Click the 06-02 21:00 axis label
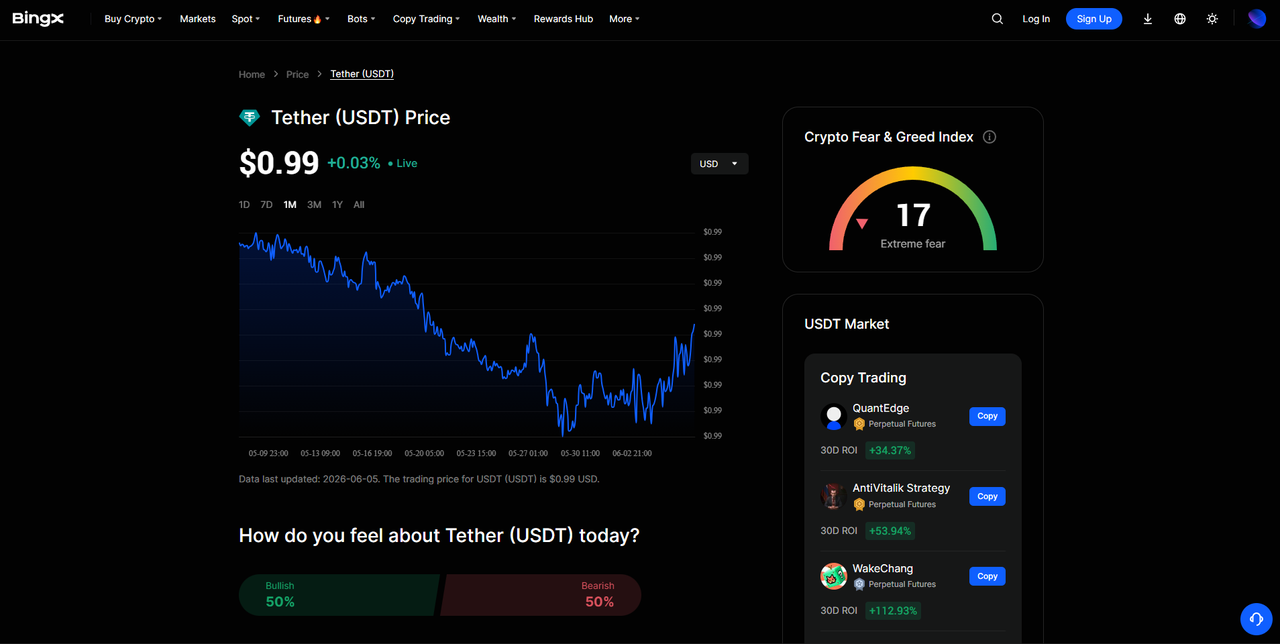Screen dimensions: 1280x644 [632, 453]
